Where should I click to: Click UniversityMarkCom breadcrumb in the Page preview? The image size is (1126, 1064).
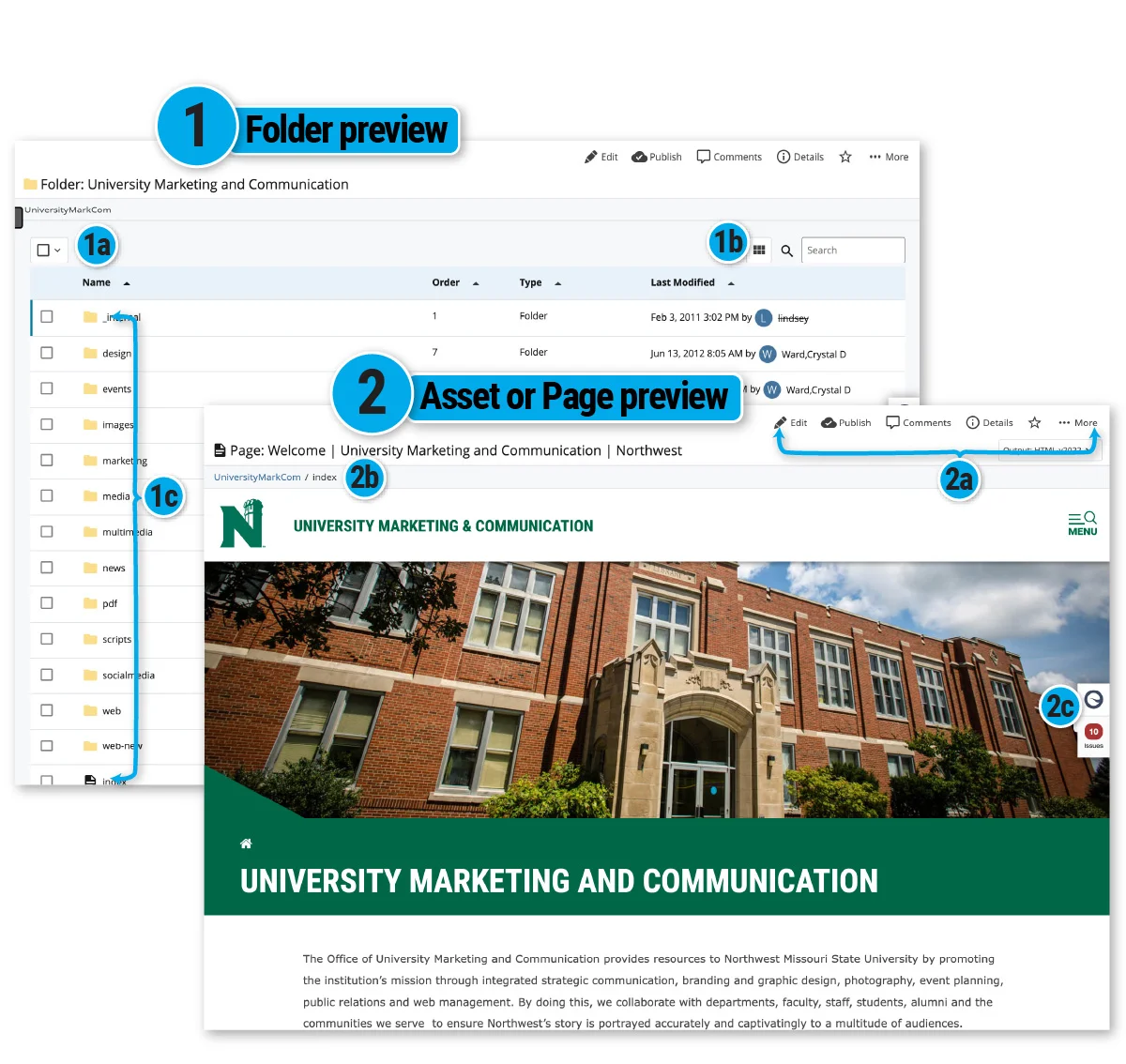(257, 478)
